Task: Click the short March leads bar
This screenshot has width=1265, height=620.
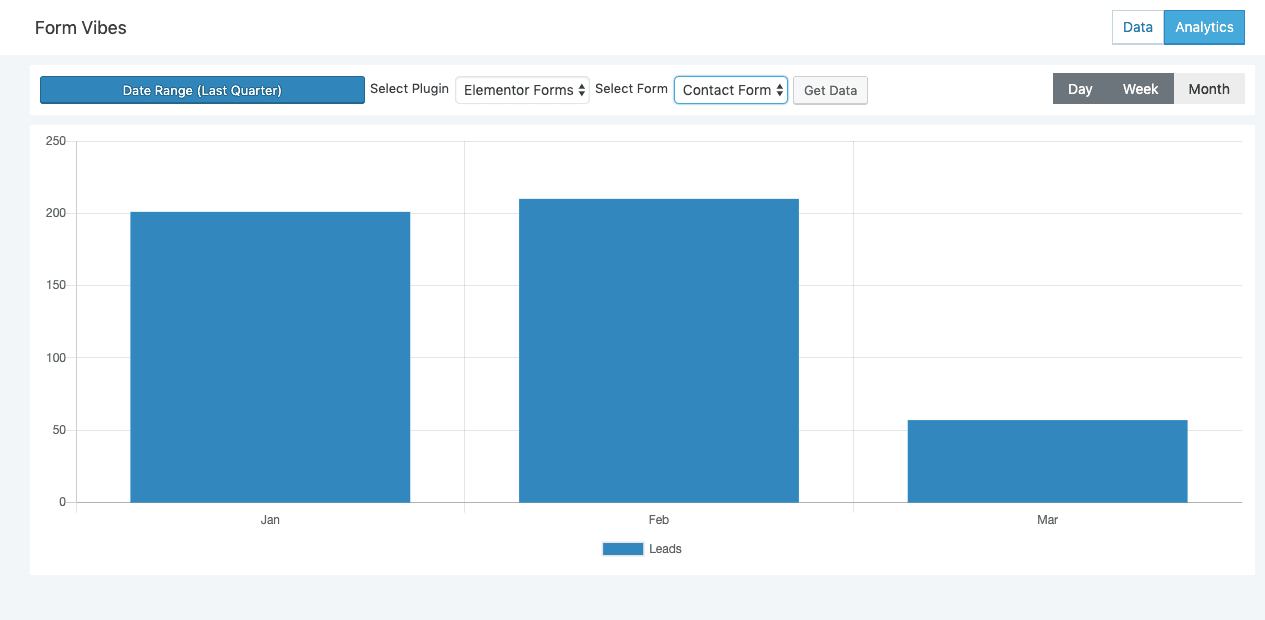Action: point(1047,461)
